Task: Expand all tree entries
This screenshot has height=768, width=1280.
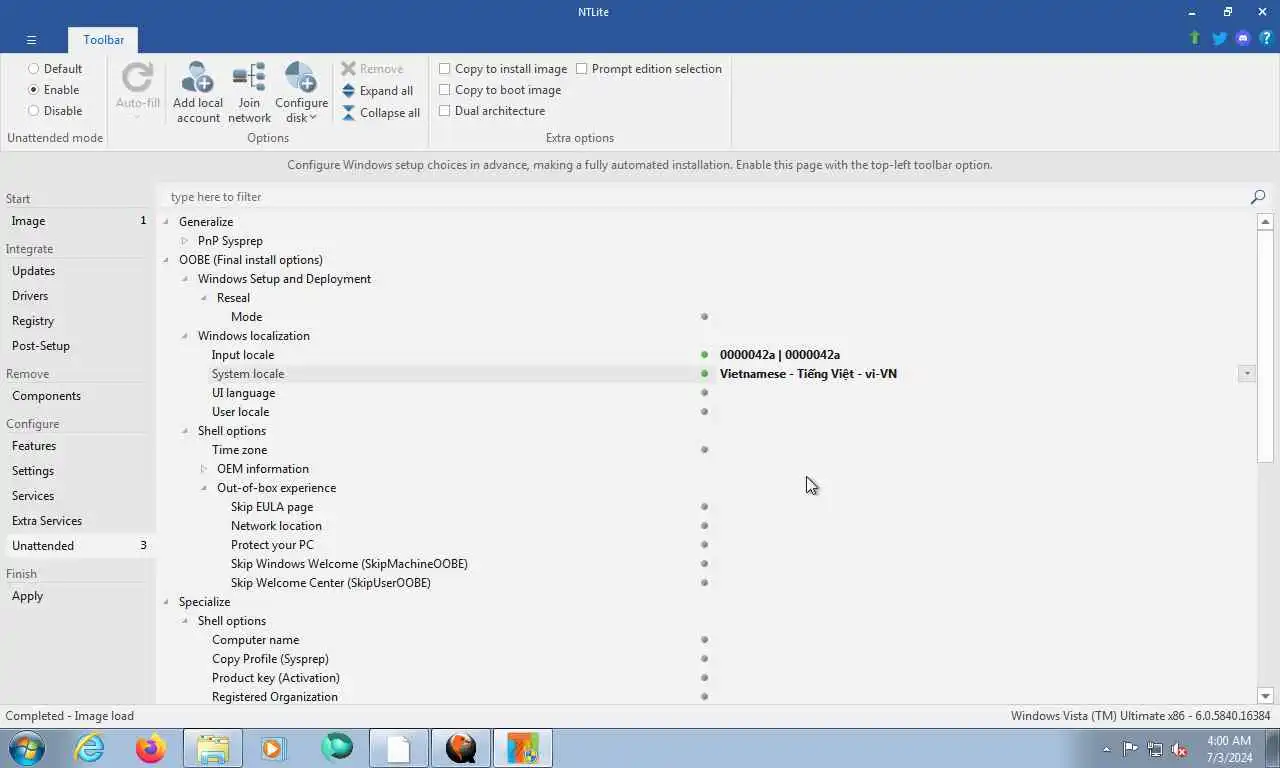Action: (x=377, y=91)
